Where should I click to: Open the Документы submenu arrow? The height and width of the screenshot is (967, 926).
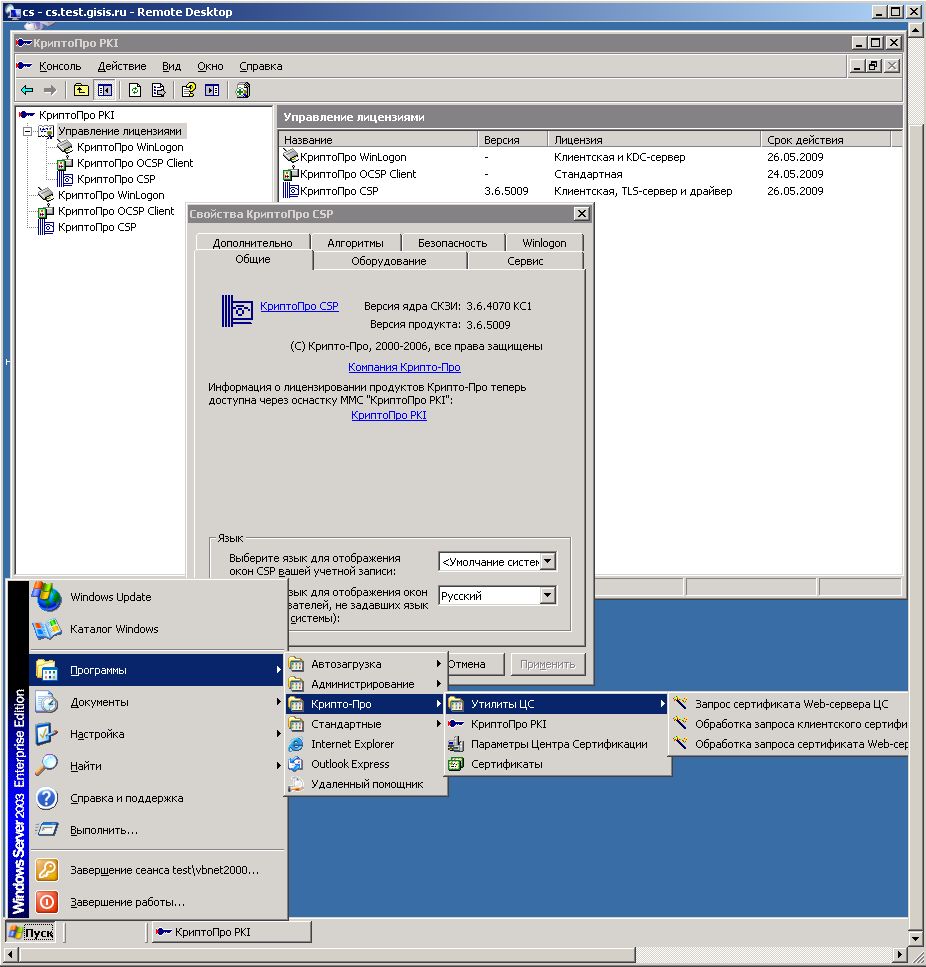279,702
